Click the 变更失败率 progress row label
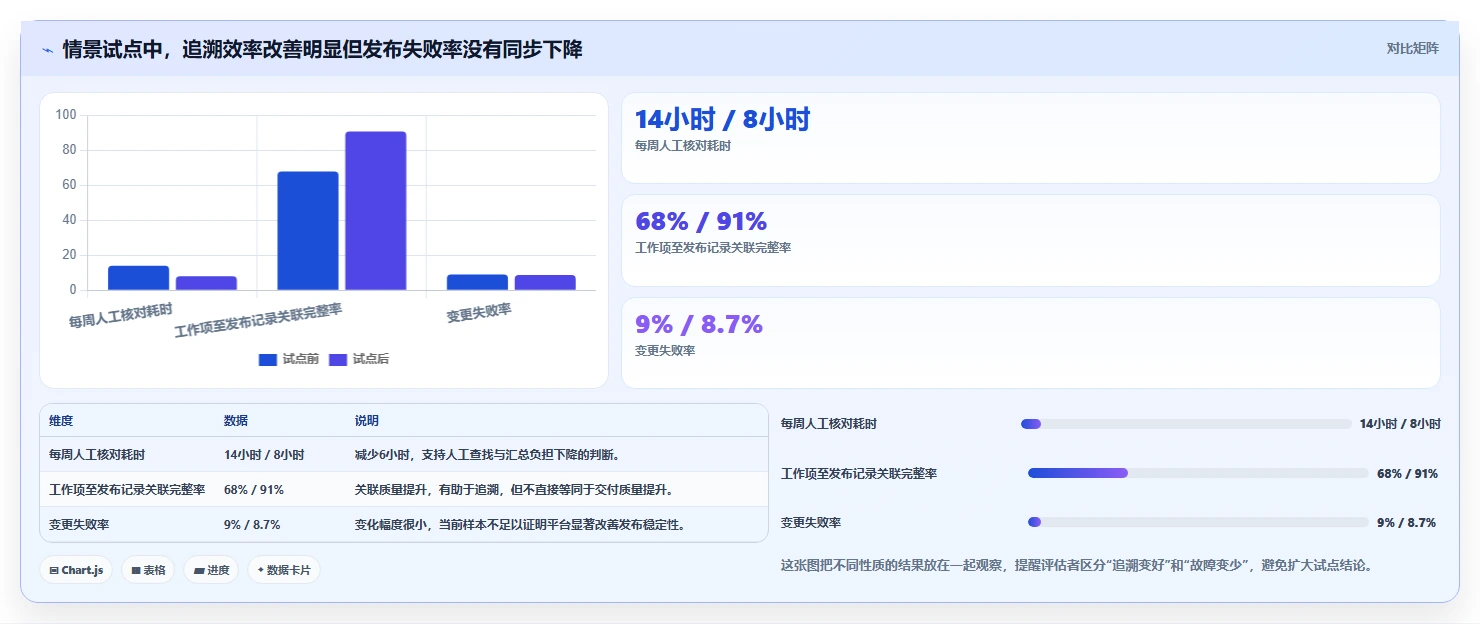The image size is (1480, 624). click(x=811, y=523)
